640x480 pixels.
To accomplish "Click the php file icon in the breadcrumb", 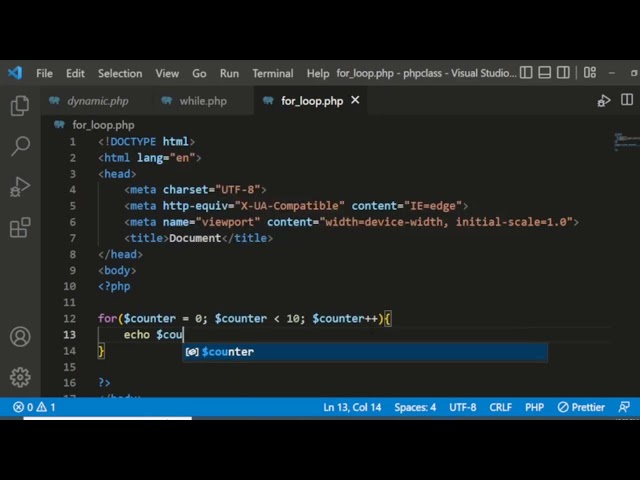I will point(60,124).
